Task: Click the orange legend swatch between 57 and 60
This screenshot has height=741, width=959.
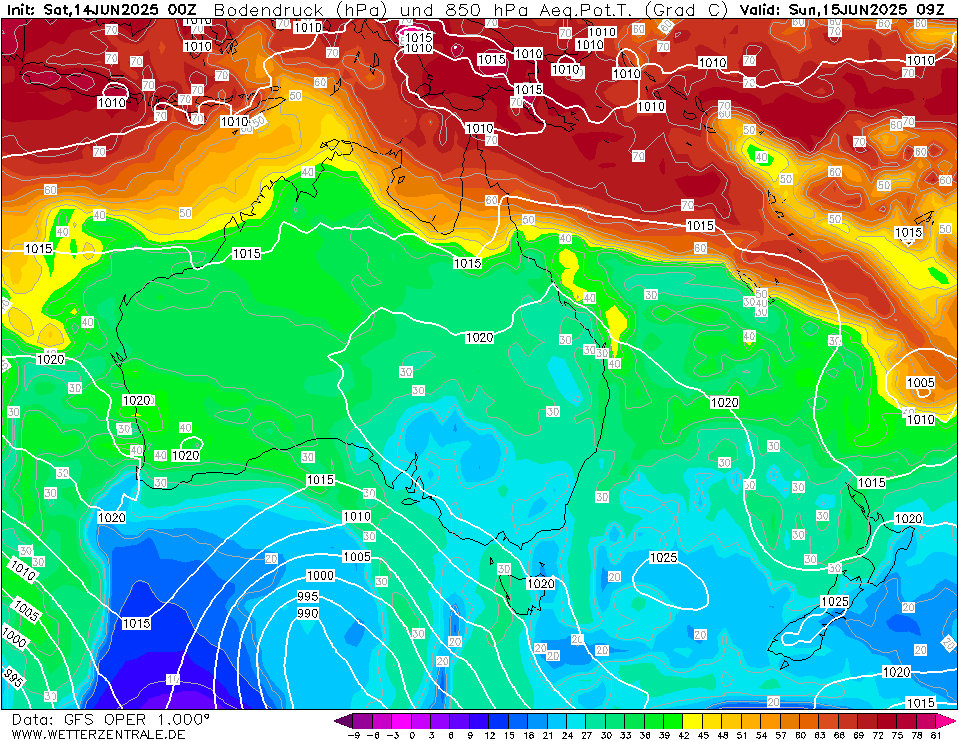Action: click(x=790, y=720)
